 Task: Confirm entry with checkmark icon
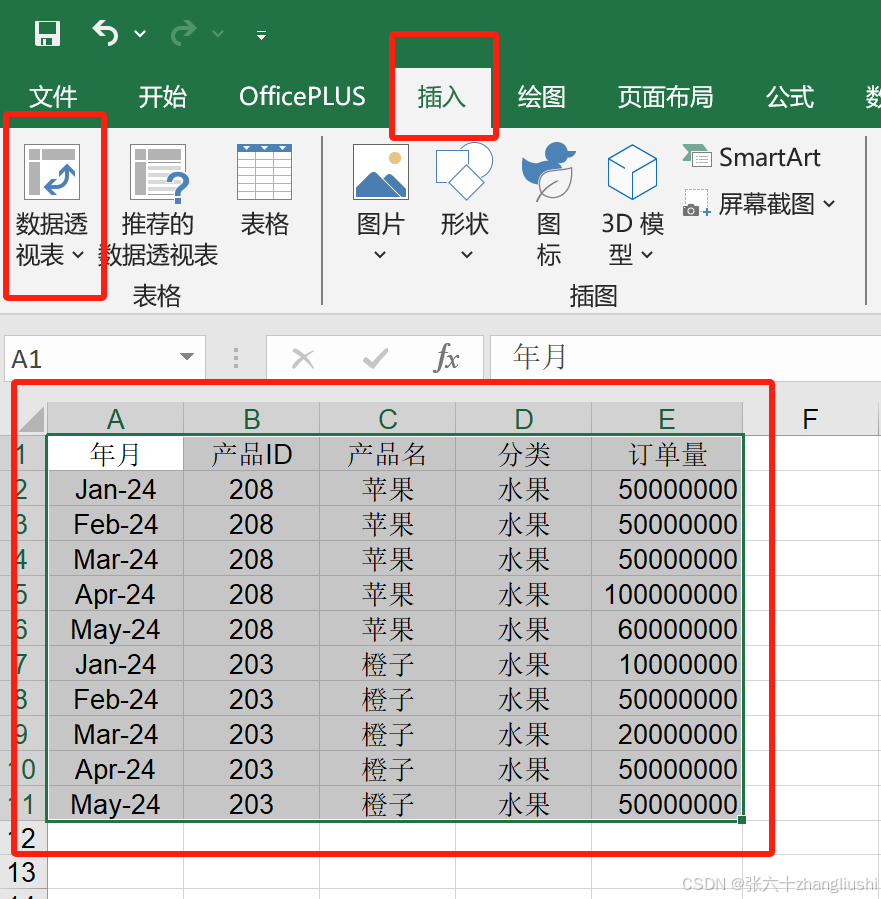[x=375, y=359]
